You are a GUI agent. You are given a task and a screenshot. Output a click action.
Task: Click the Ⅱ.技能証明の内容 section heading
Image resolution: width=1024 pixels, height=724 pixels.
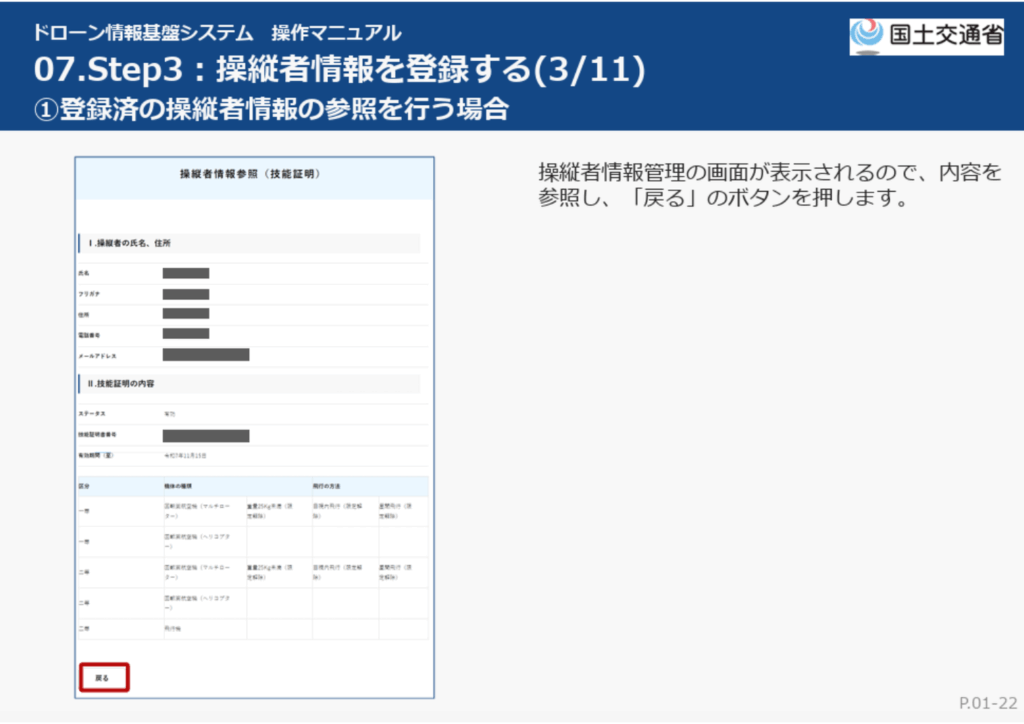[121, 383]
